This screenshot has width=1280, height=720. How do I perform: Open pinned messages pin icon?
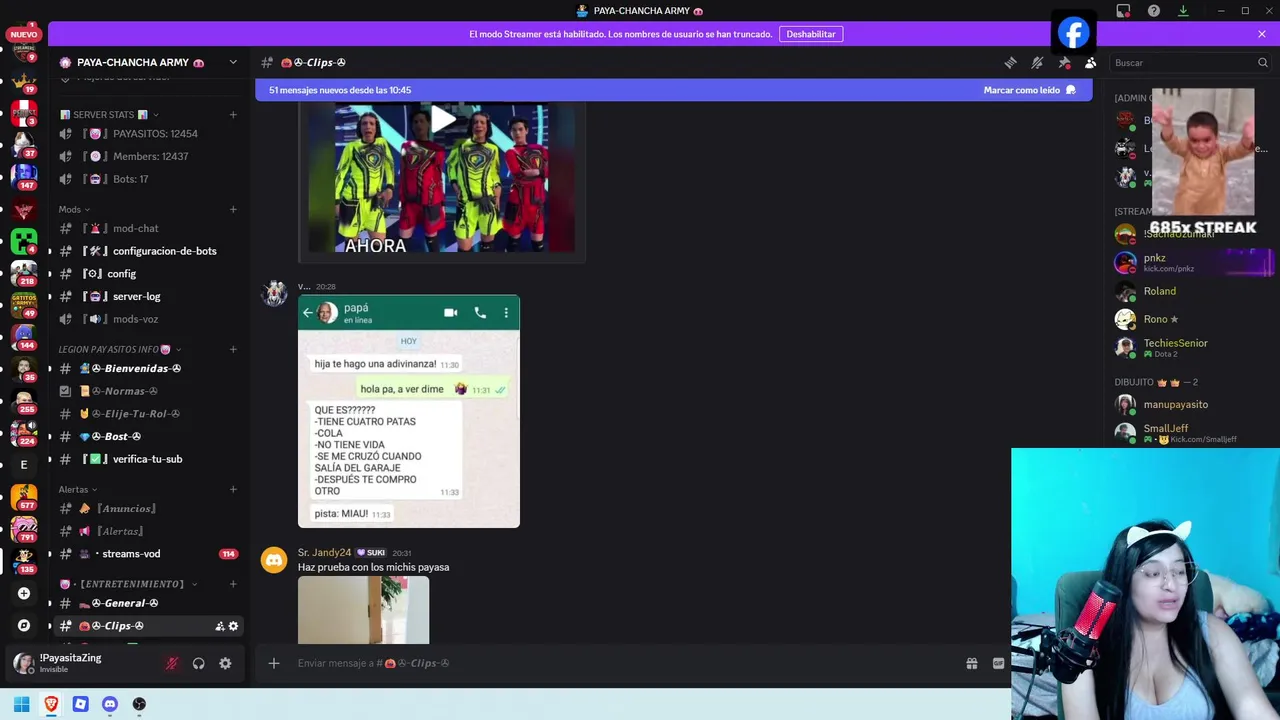tap(1064, 62)
